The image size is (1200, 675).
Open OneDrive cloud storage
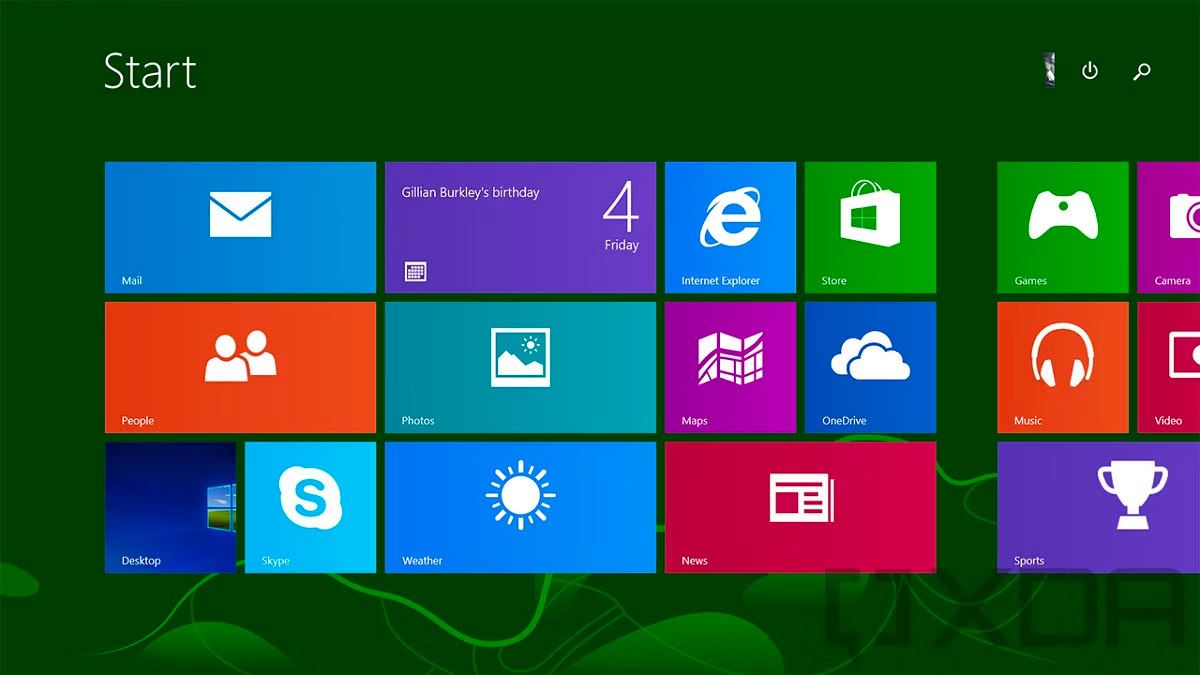(870, 367)
